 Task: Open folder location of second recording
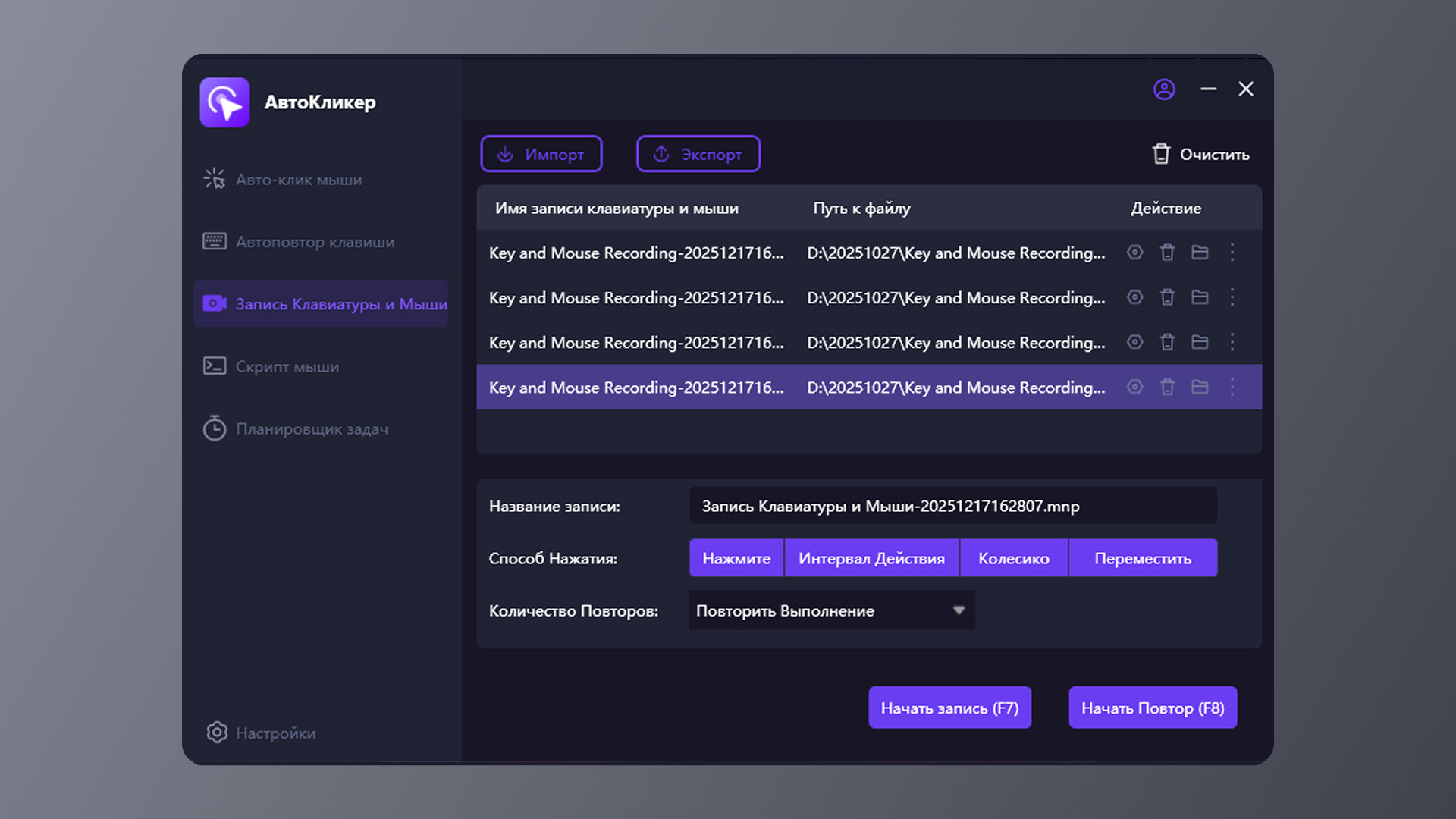(x=1200, y=297)
